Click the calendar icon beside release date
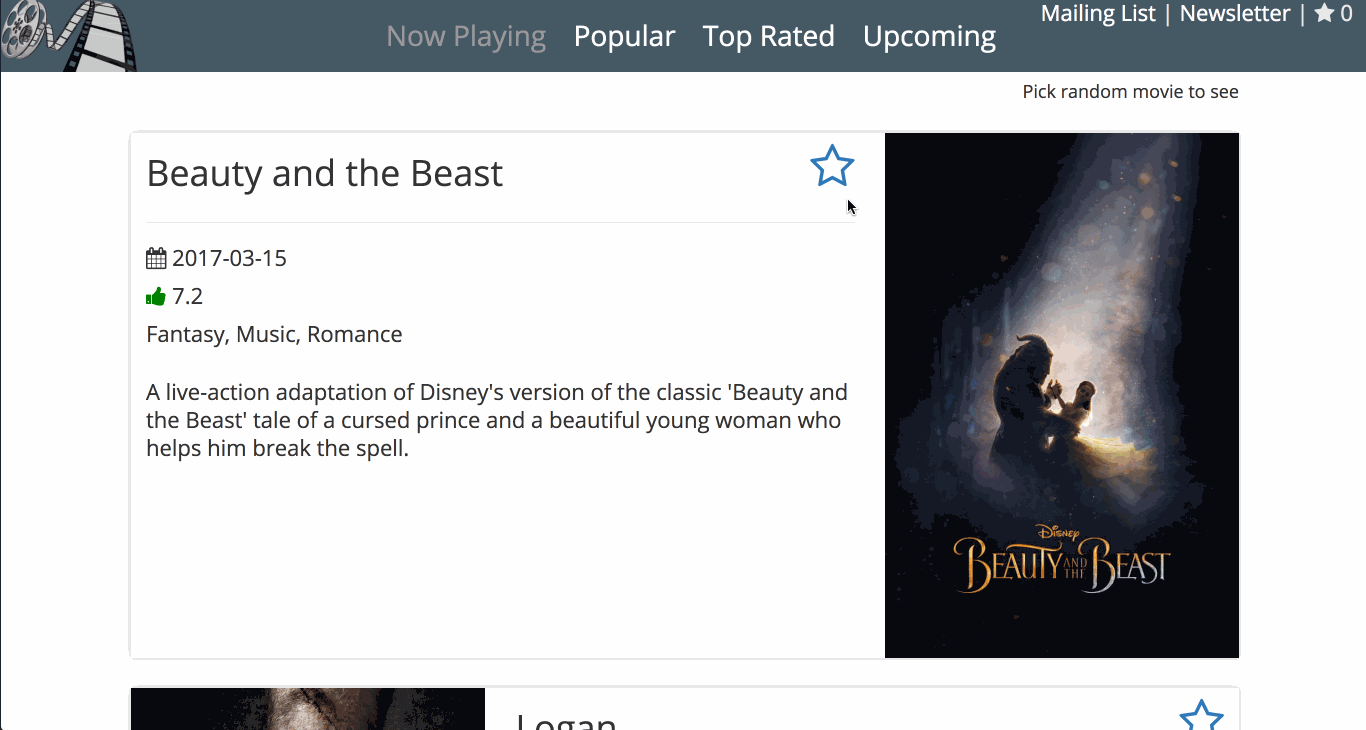Viewport: 1366px width, 730px height. (156, 259)
